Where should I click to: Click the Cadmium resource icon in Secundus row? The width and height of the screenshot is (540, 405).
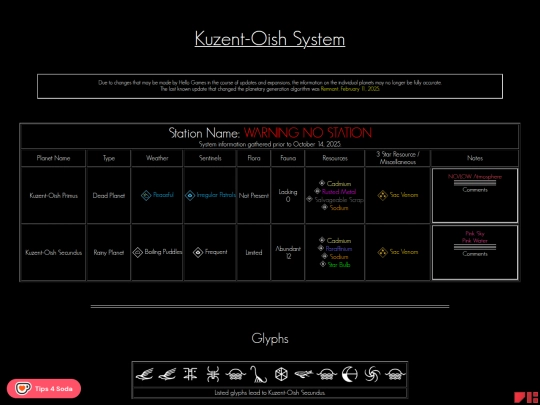[x=322, y=240]
